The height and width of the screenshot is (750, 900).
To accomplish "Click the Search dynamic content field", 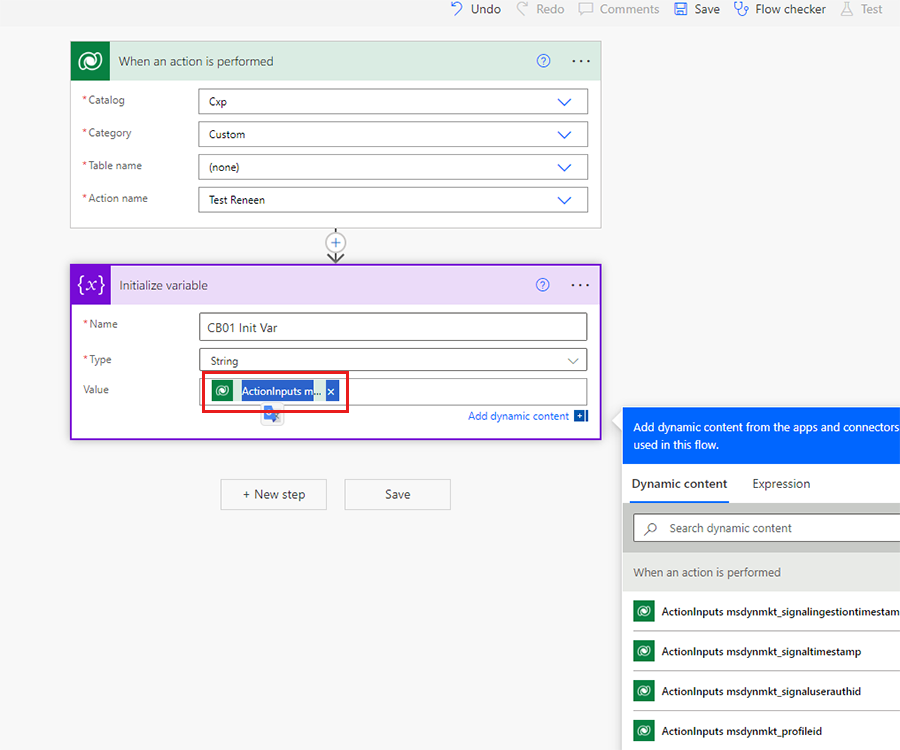I will pos(766,528).
